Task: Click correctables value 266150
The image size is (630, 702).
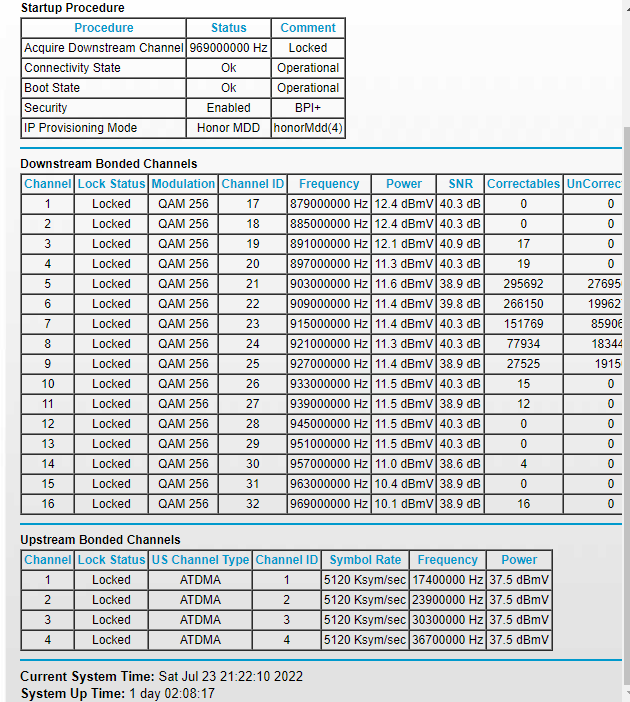Action: click(523, 304)
